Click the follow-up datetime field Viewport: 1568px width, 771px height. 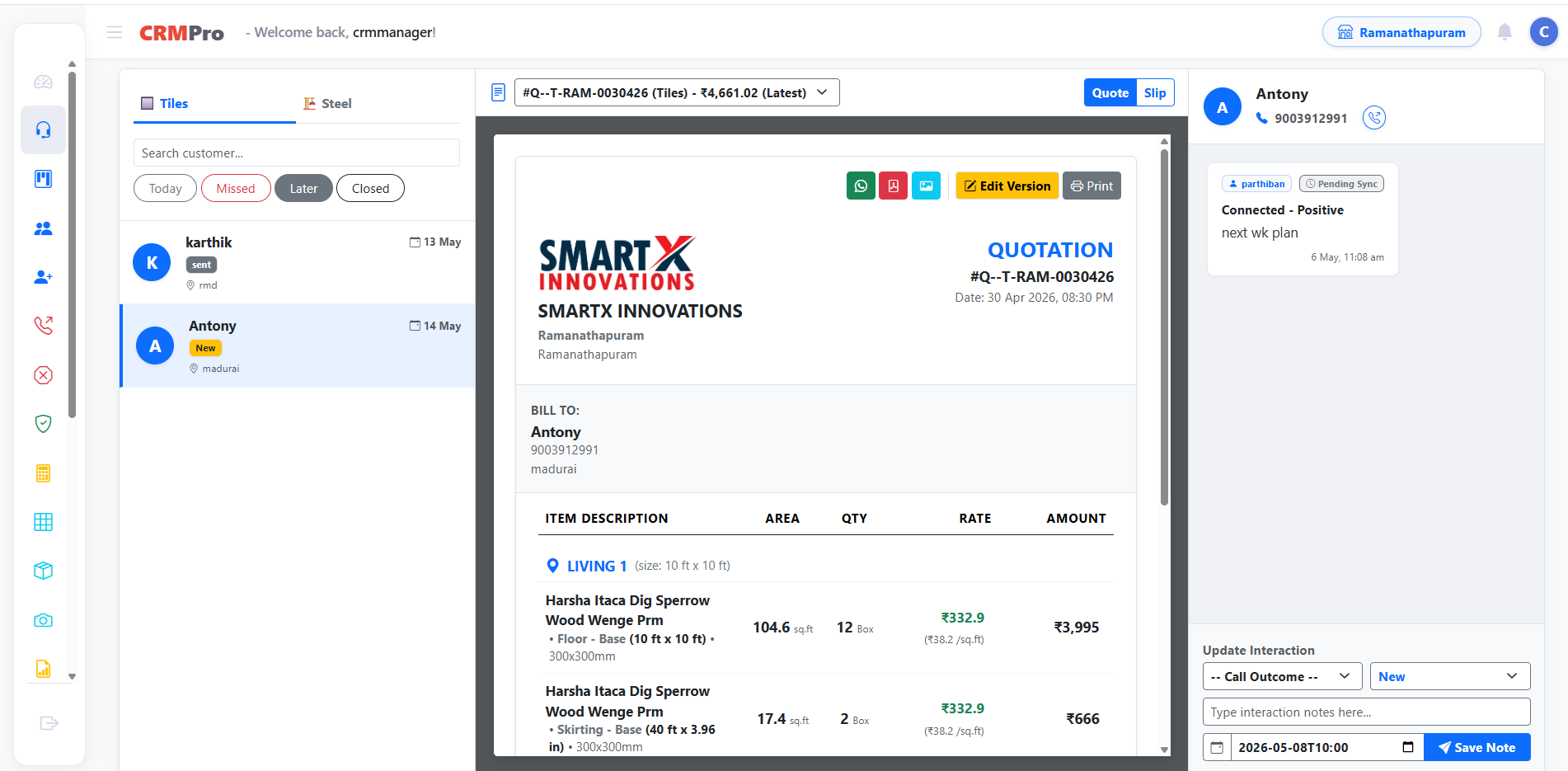coord(1326,747)
